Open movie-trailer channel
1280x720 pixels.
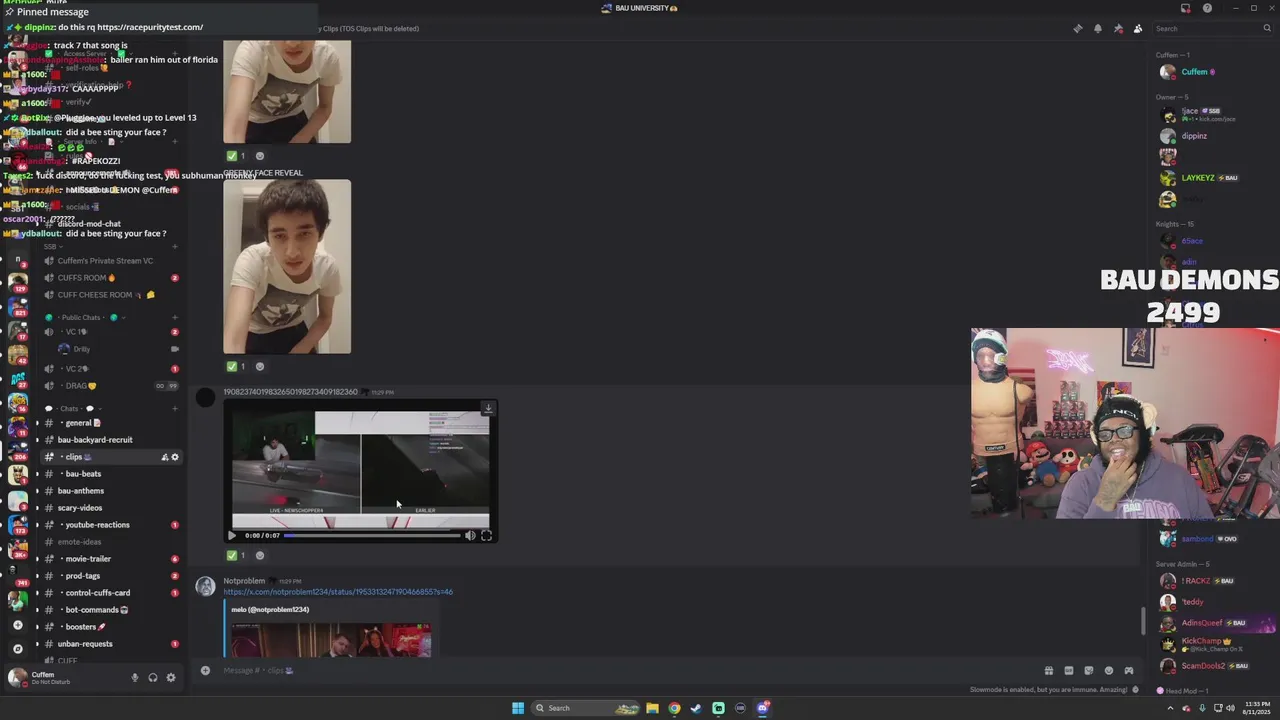(110, 559)
